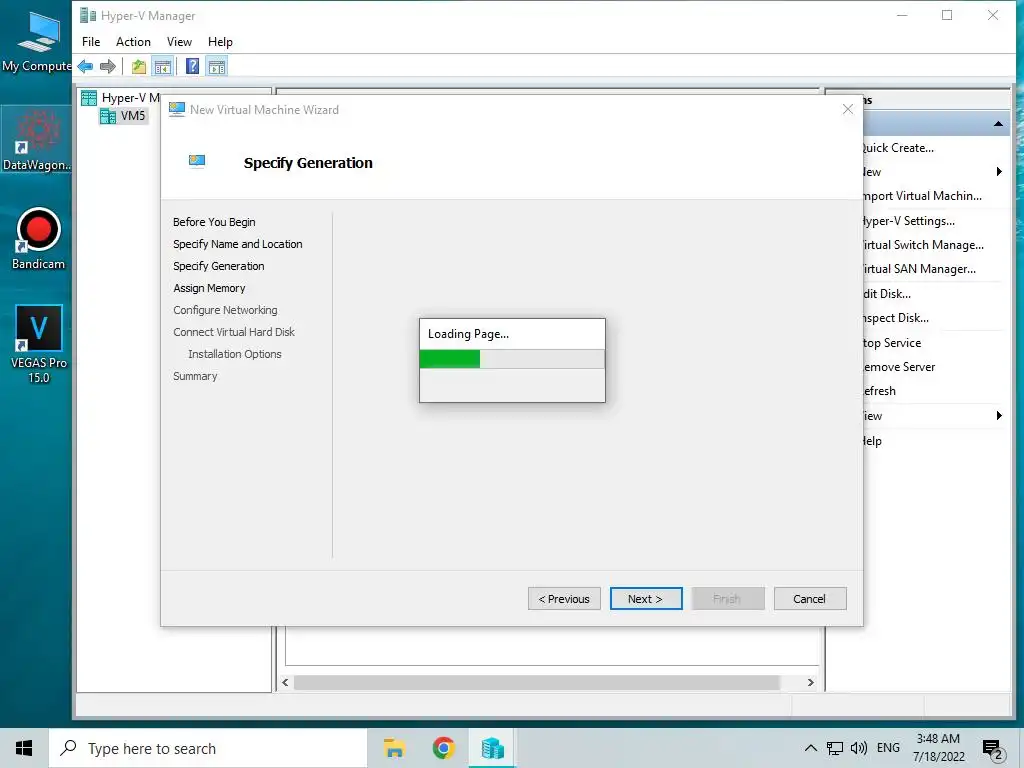The image size is (1024, 768).
Task: Expand the View submenu arrow in Actions
Action: click(999, 416)
